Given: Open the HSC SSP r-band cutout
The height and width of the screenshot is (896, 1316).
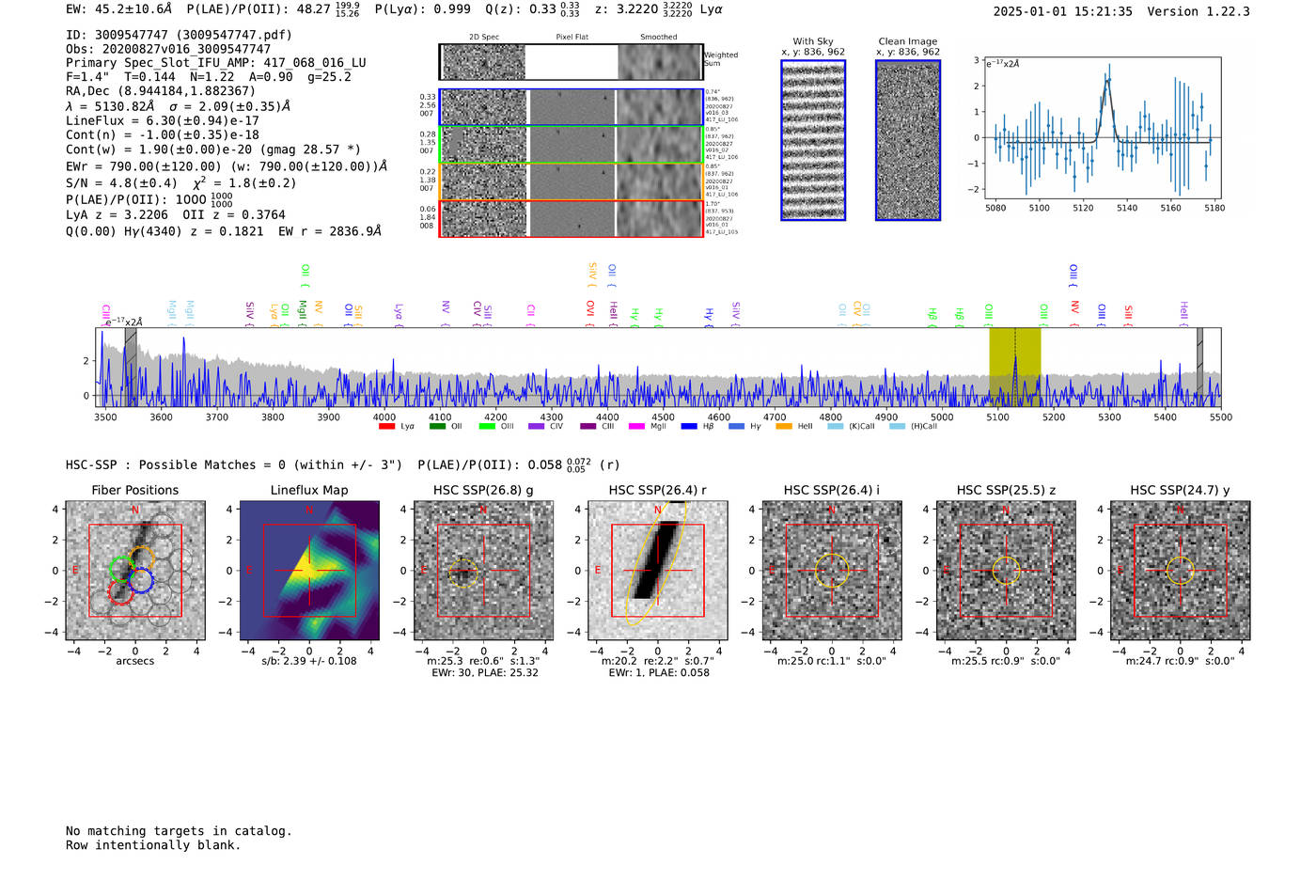Looking at the screenshot, I should click(658, 571).
